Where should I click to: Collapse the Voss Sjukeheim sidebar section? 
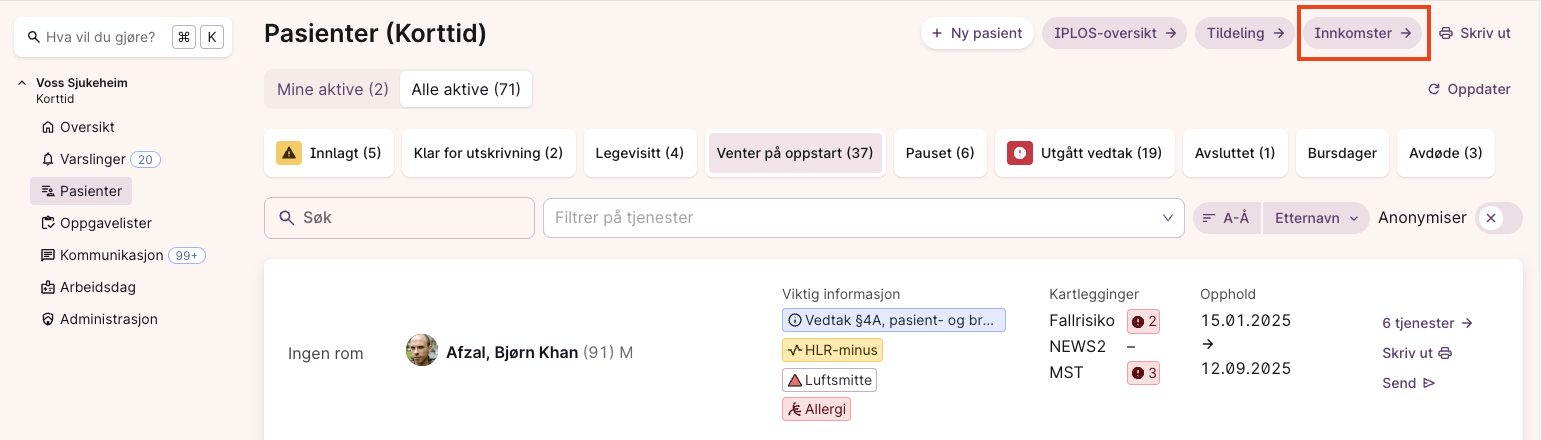pos(22,83)
